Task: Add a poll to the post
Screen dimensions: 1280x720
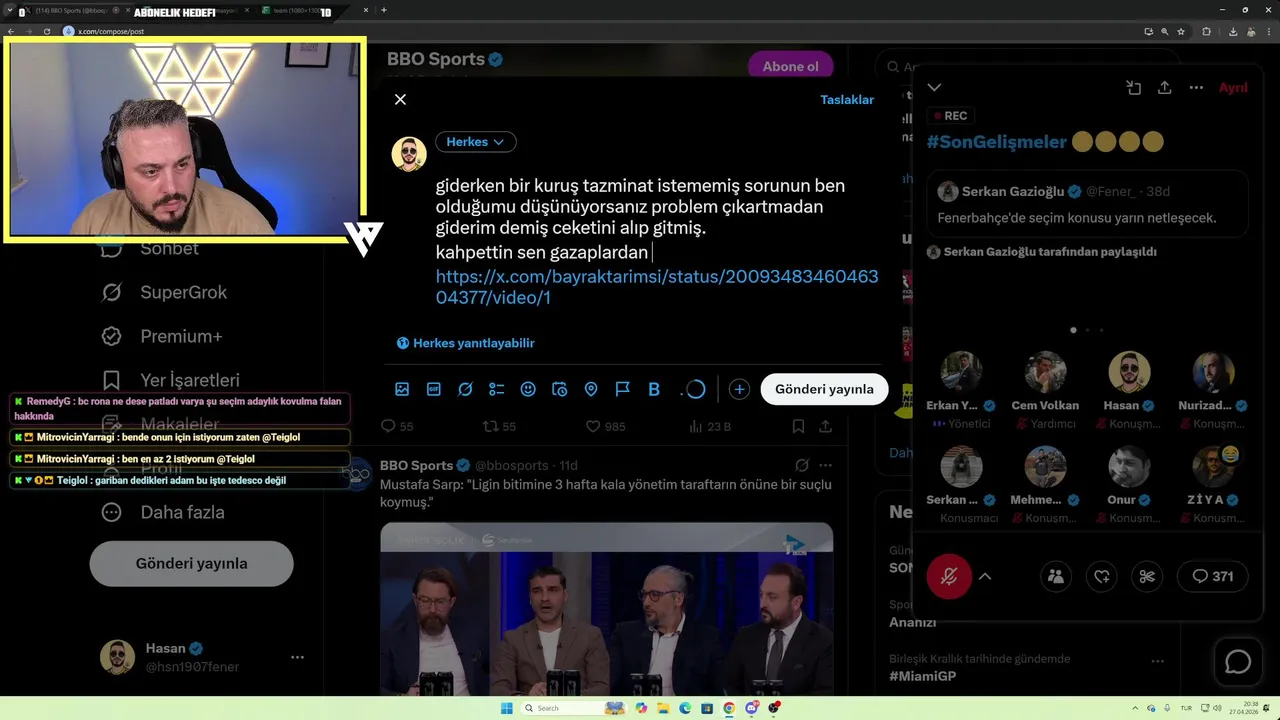Action: point(497,389)
